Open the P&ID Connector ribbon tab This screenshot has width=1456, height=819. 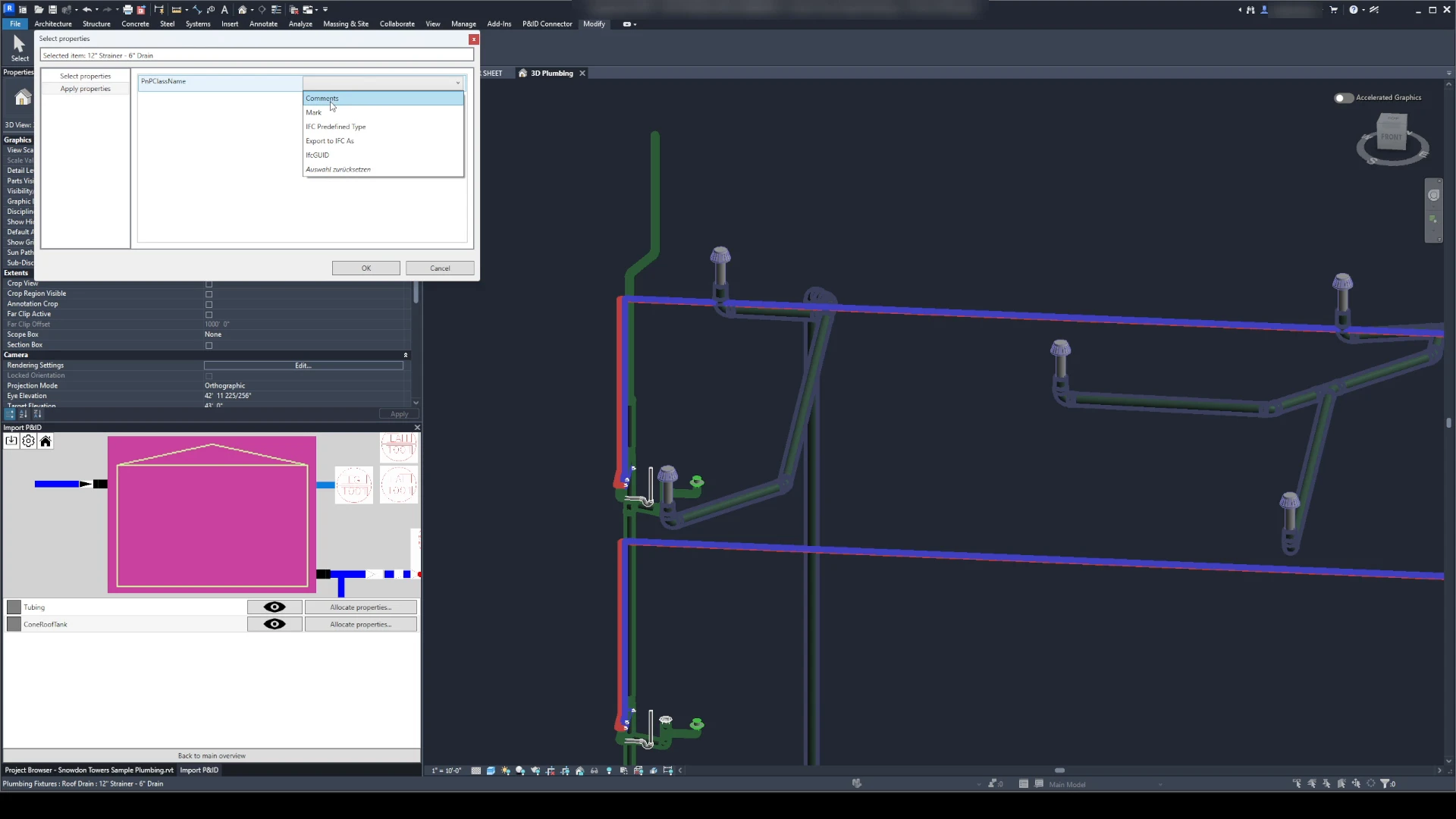(x=547, y=24)
